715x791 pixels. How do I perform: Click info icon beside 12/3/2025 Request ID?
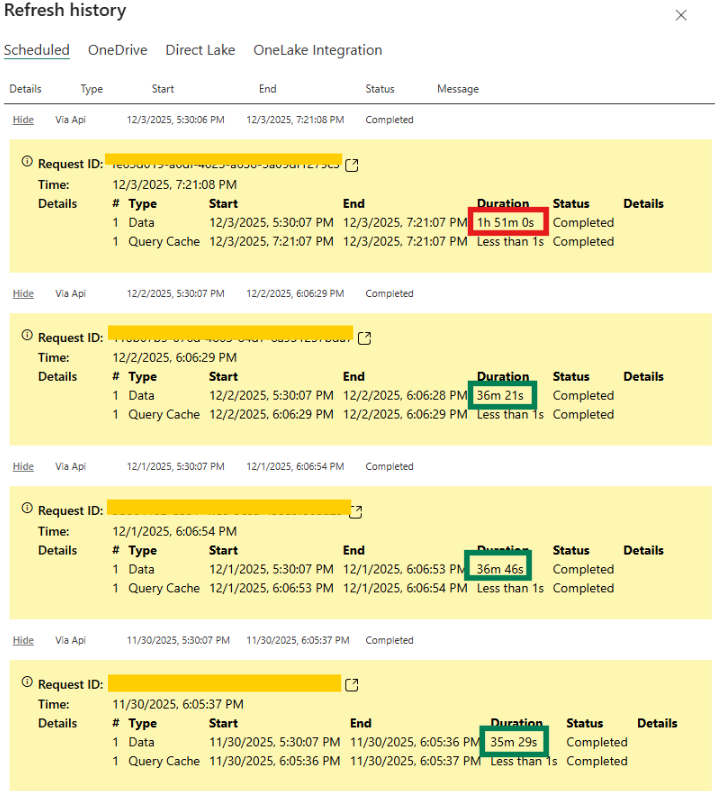coord(27,161)
